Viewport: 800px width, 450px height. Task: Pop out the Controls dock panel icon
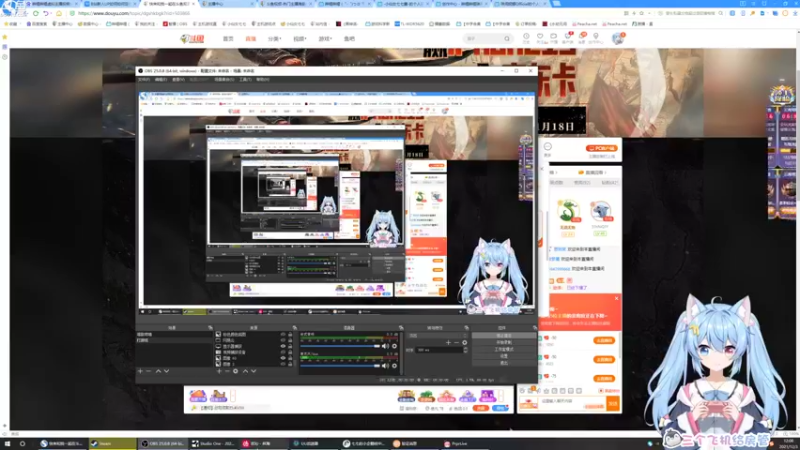(x=534, y=328)
